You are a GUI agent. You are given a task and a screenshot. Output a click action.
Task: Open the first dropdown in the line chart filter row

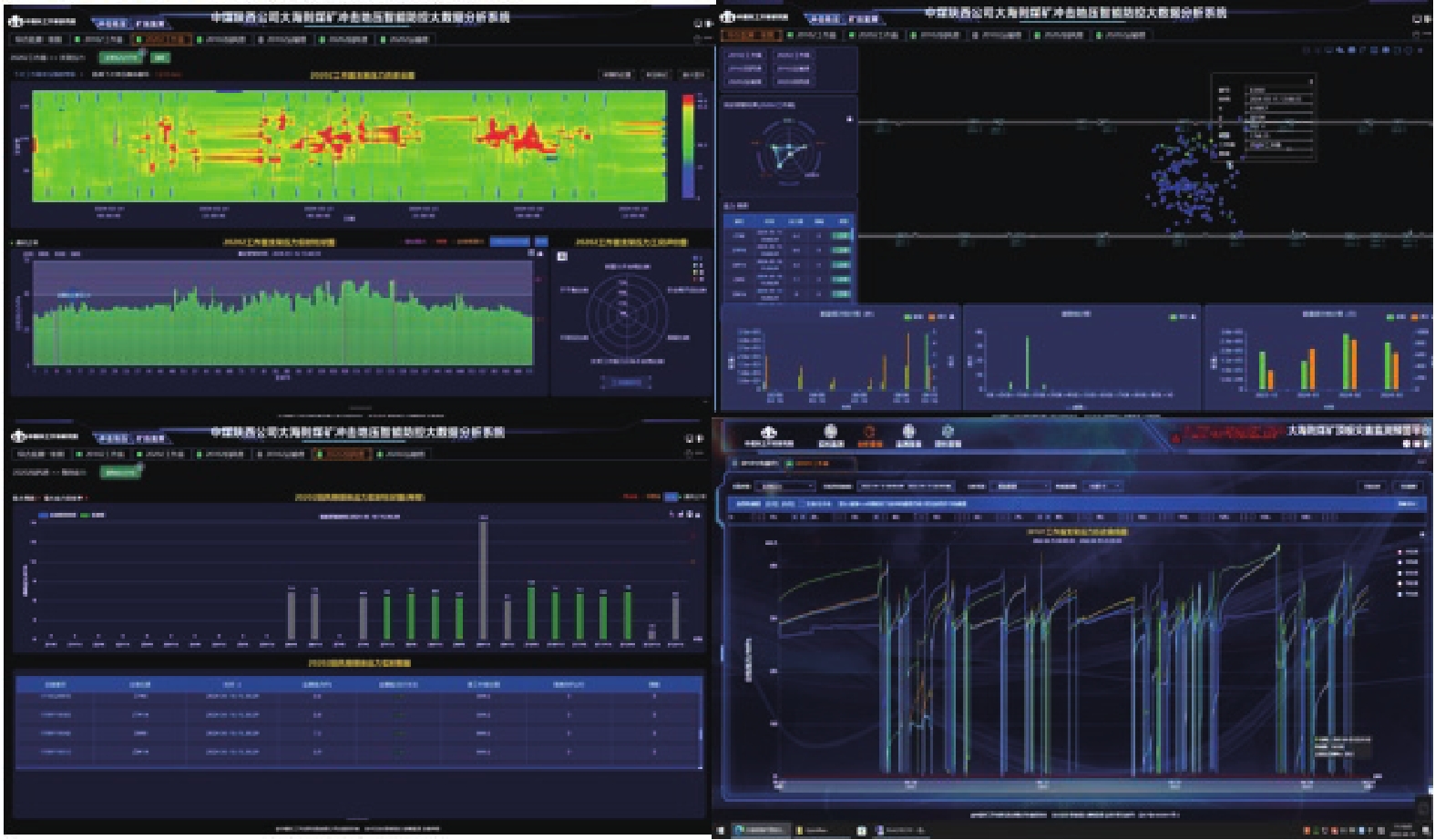coord(786,487)
